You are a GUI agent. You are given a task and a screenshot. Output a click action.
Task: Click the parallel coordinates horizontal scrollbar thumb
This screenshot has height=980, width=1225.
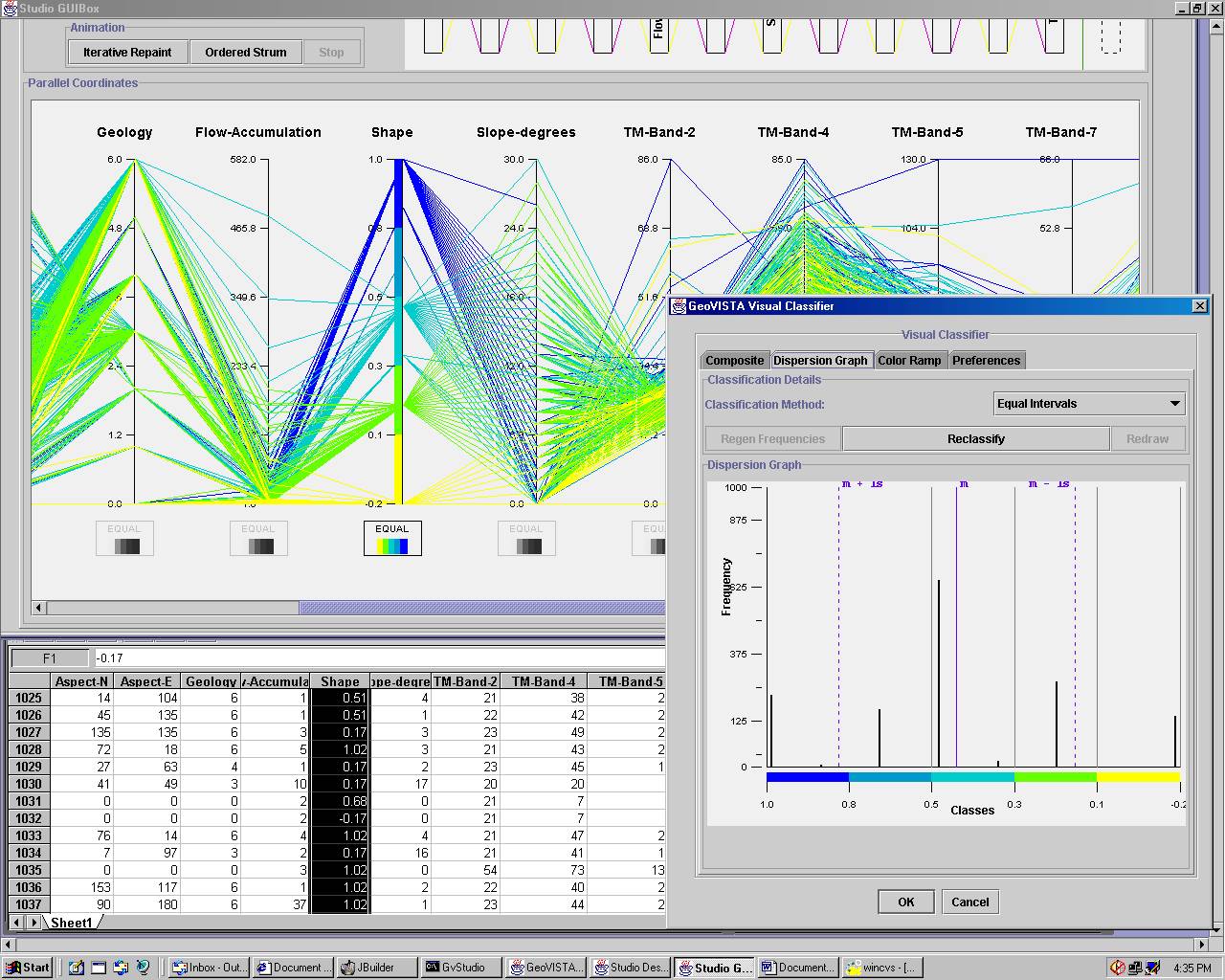pyautogui.click(x=481, y=608)
